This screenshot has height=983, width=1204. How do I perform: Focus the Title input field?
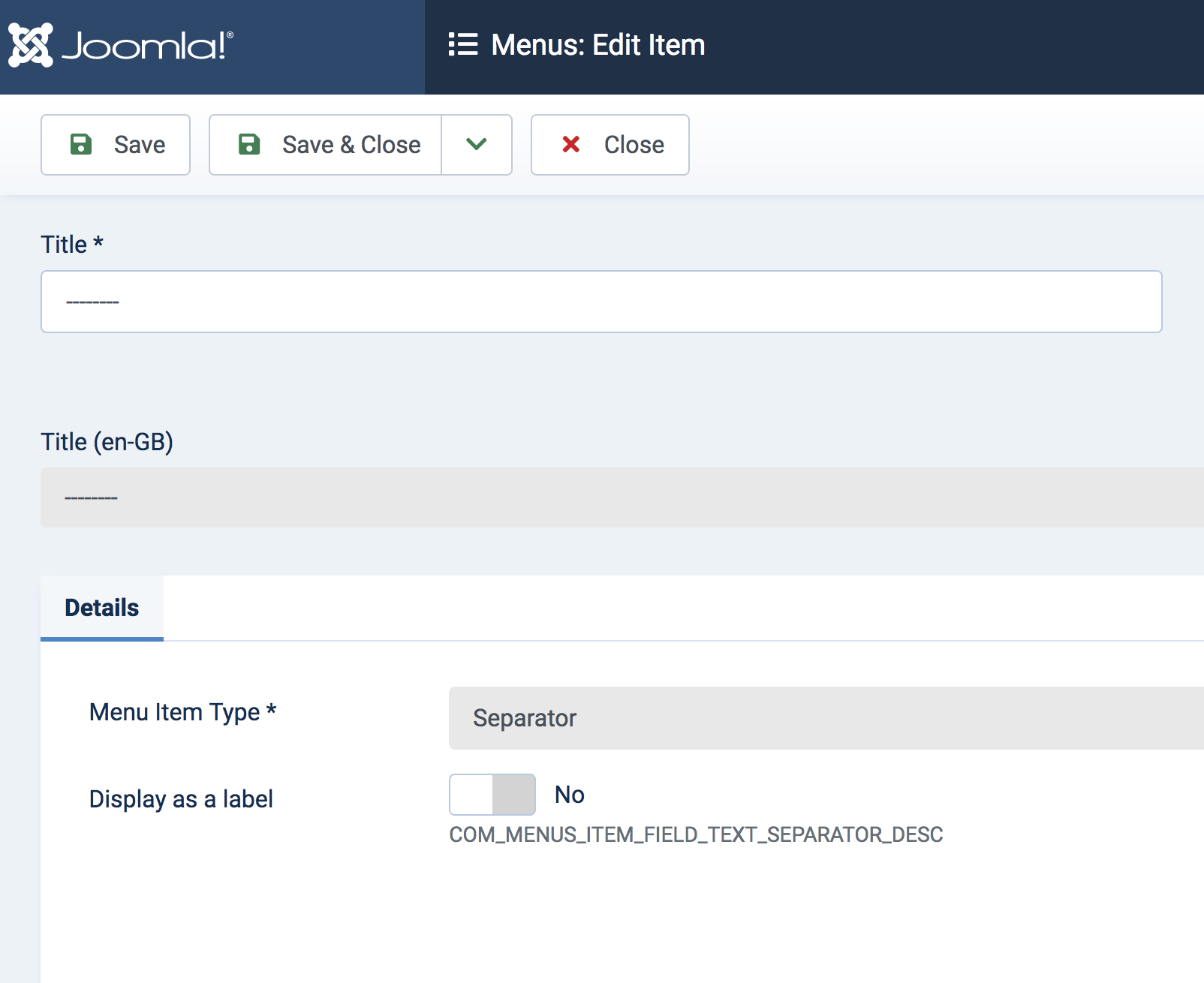(601, 302)
